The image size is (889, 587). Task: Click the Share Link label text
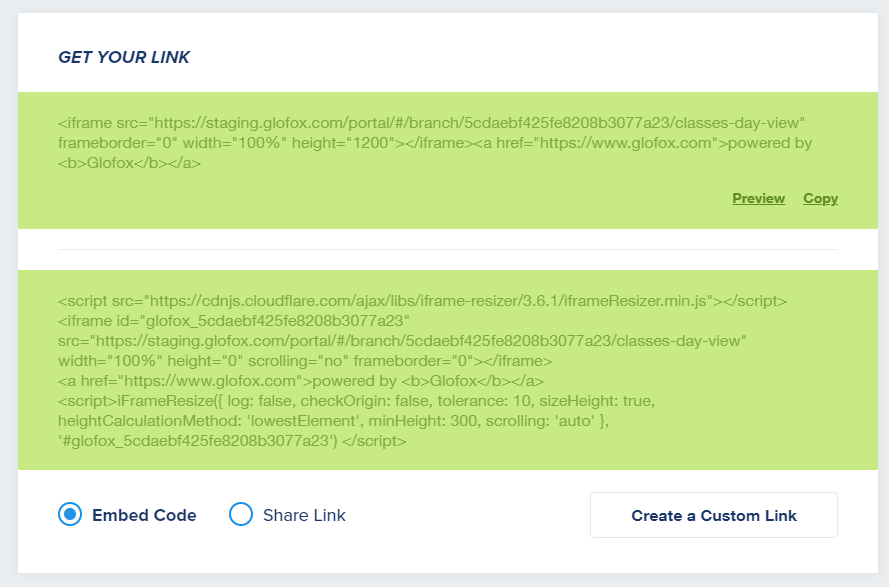coord(304,515)
